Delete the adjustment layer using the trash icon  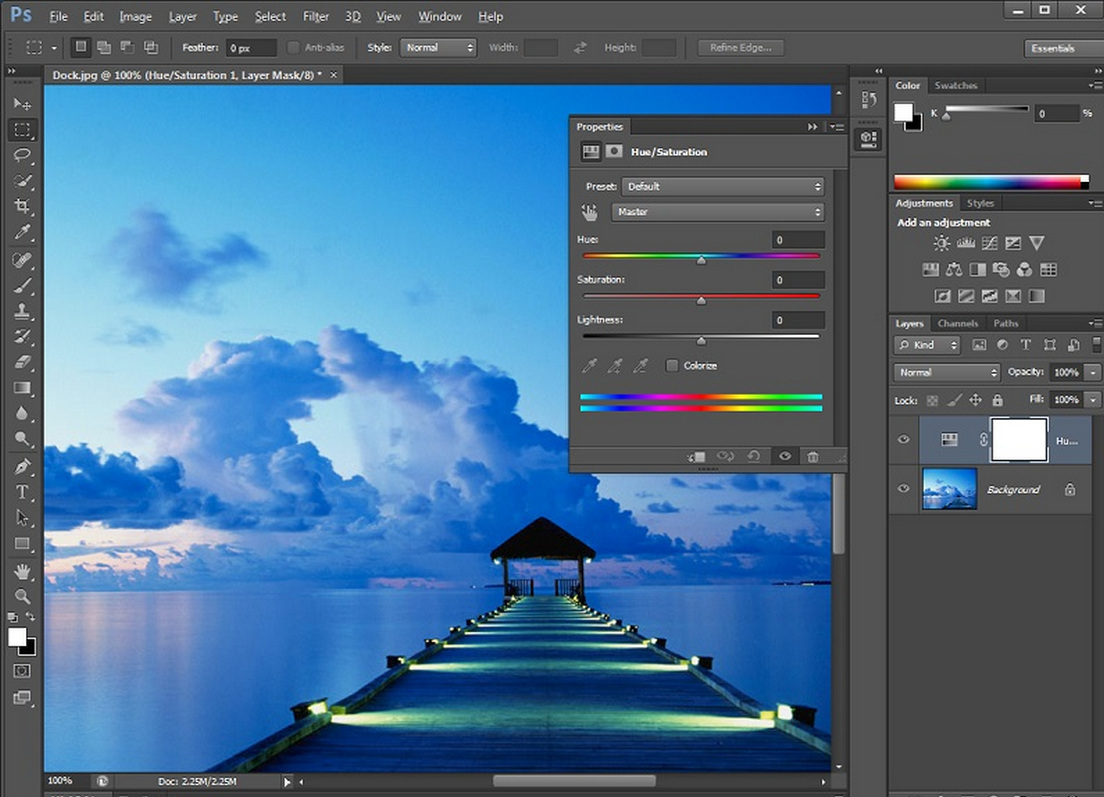813,456
